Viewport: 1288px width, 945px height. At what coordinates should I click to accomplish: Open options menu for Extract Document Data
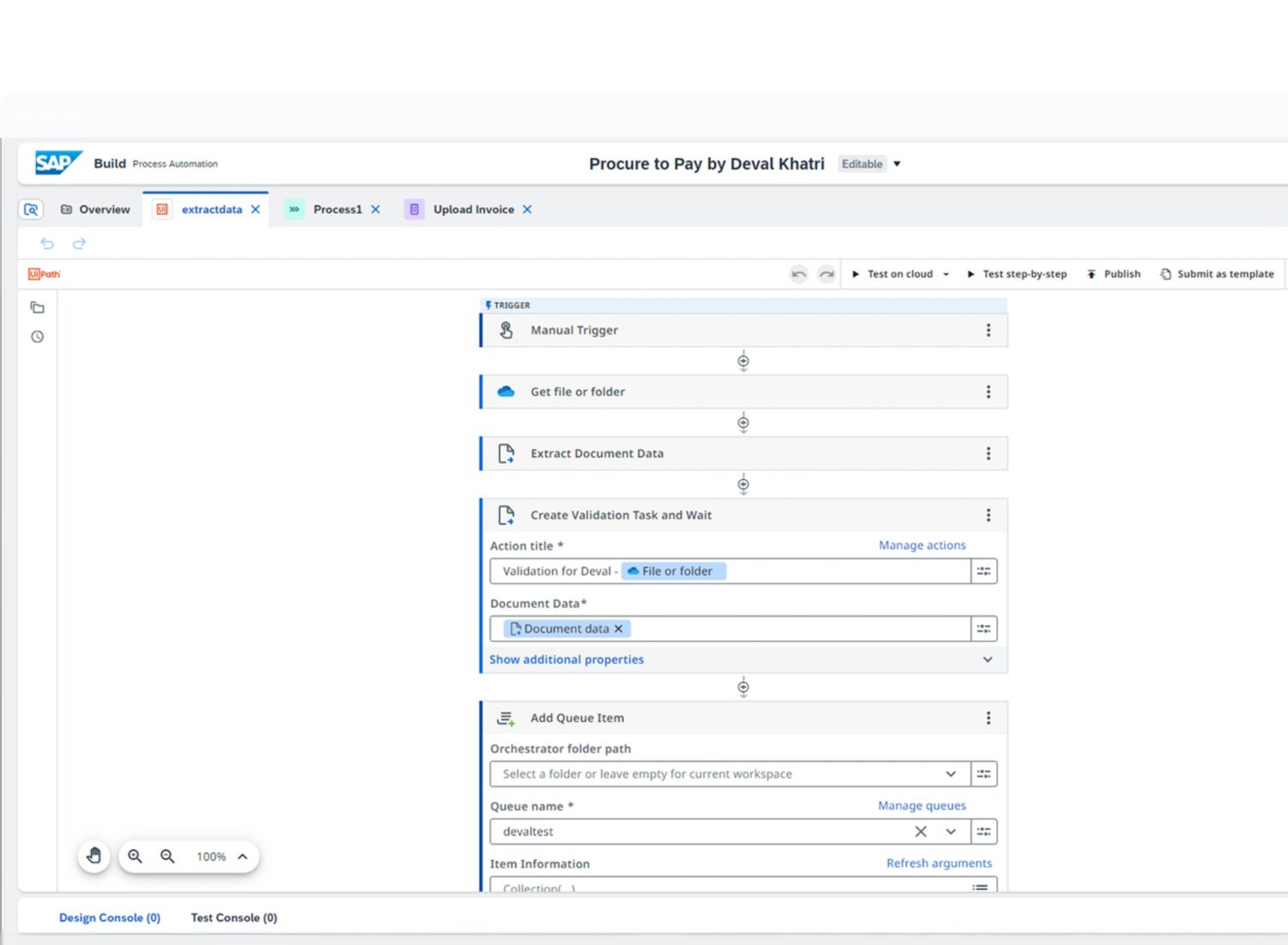pyautogui.click(x=988, y=454)
